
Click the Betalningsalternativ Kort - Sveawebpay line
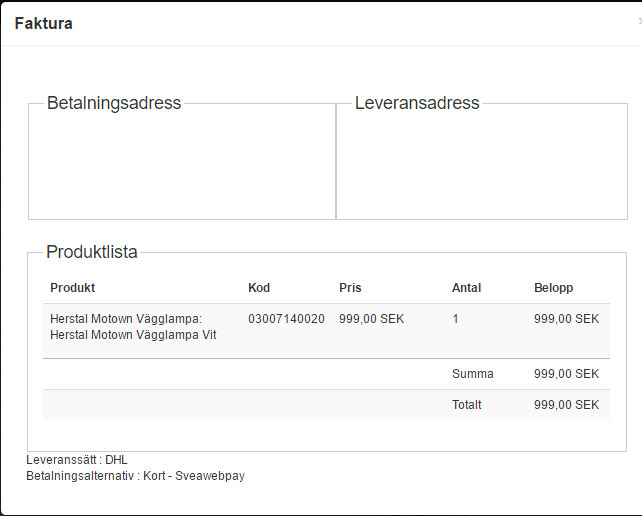135,476
